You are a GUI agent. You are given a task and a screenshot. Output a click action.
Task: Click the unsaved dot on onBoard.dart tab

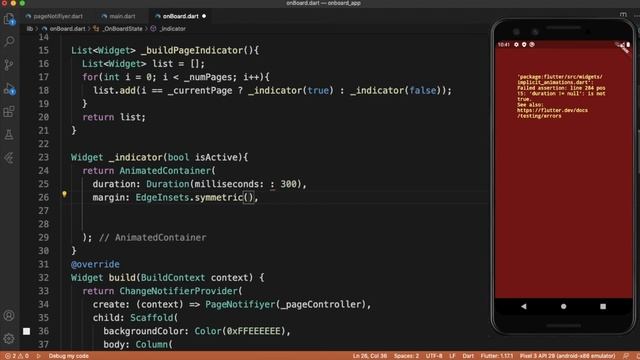[204, 16]
